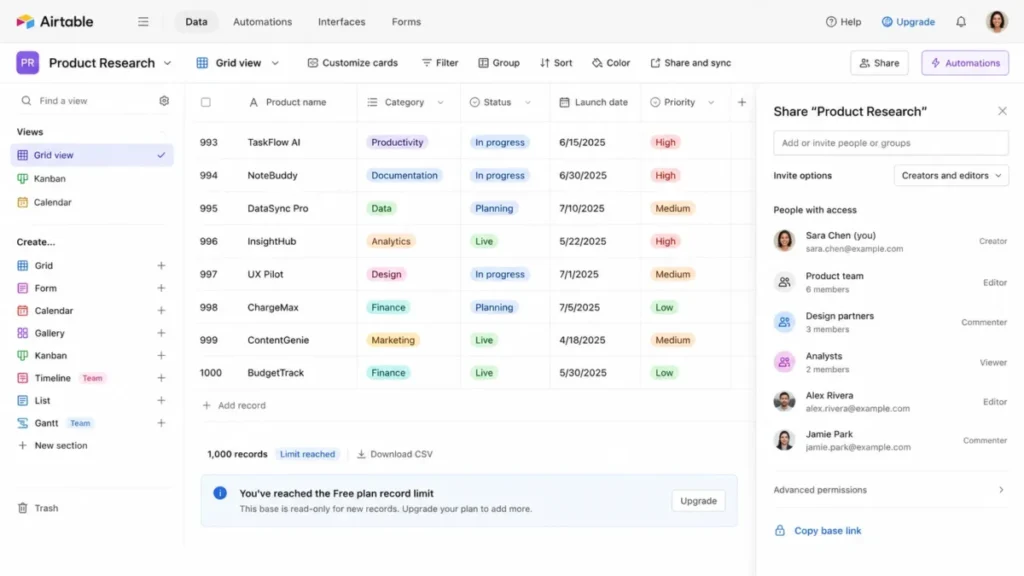Add a new Grid view plus icon
1024x576 pixels.
(161, 266)
